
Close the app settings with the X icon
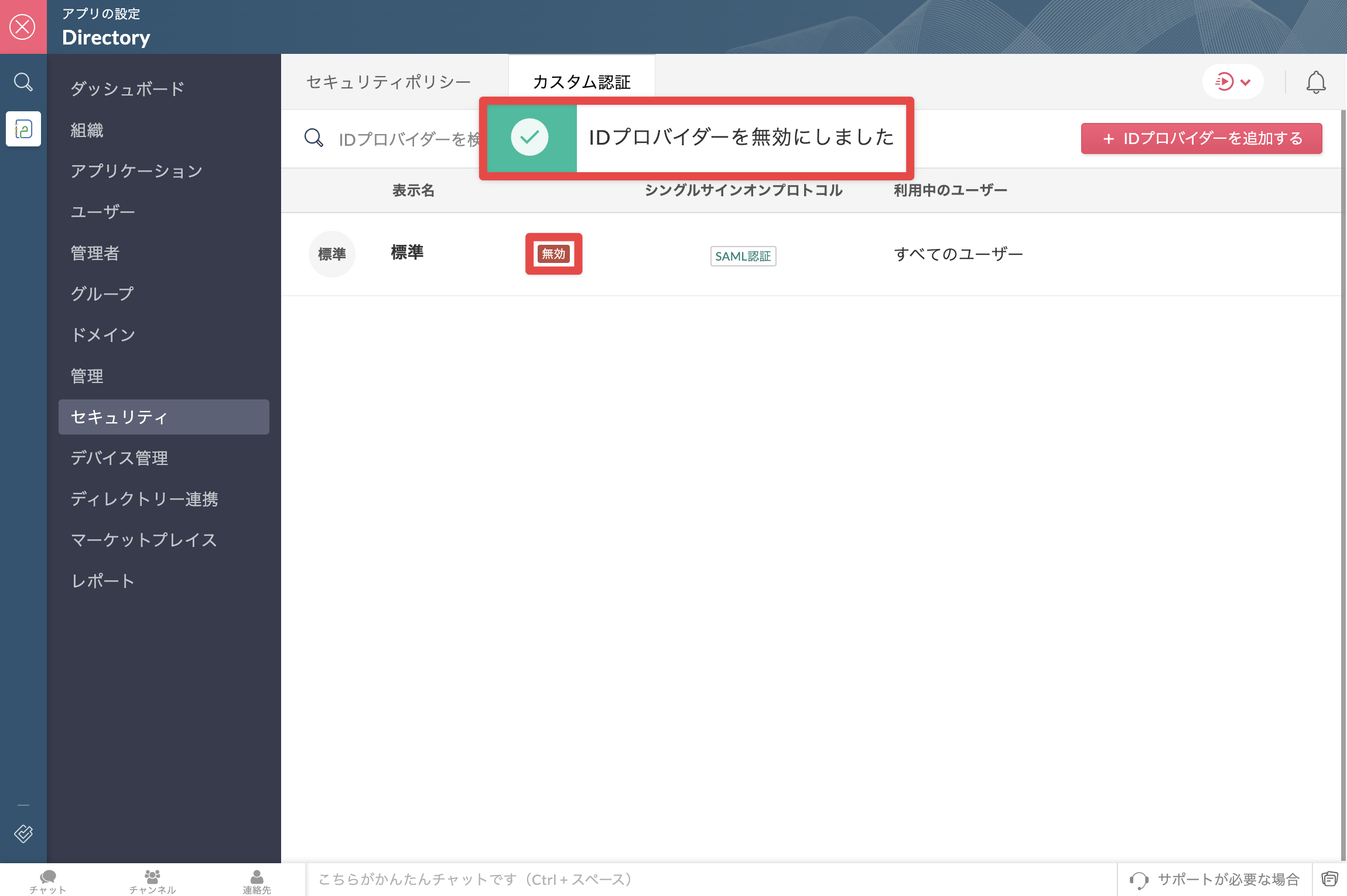pyautogui.click(x=23, y=27)
